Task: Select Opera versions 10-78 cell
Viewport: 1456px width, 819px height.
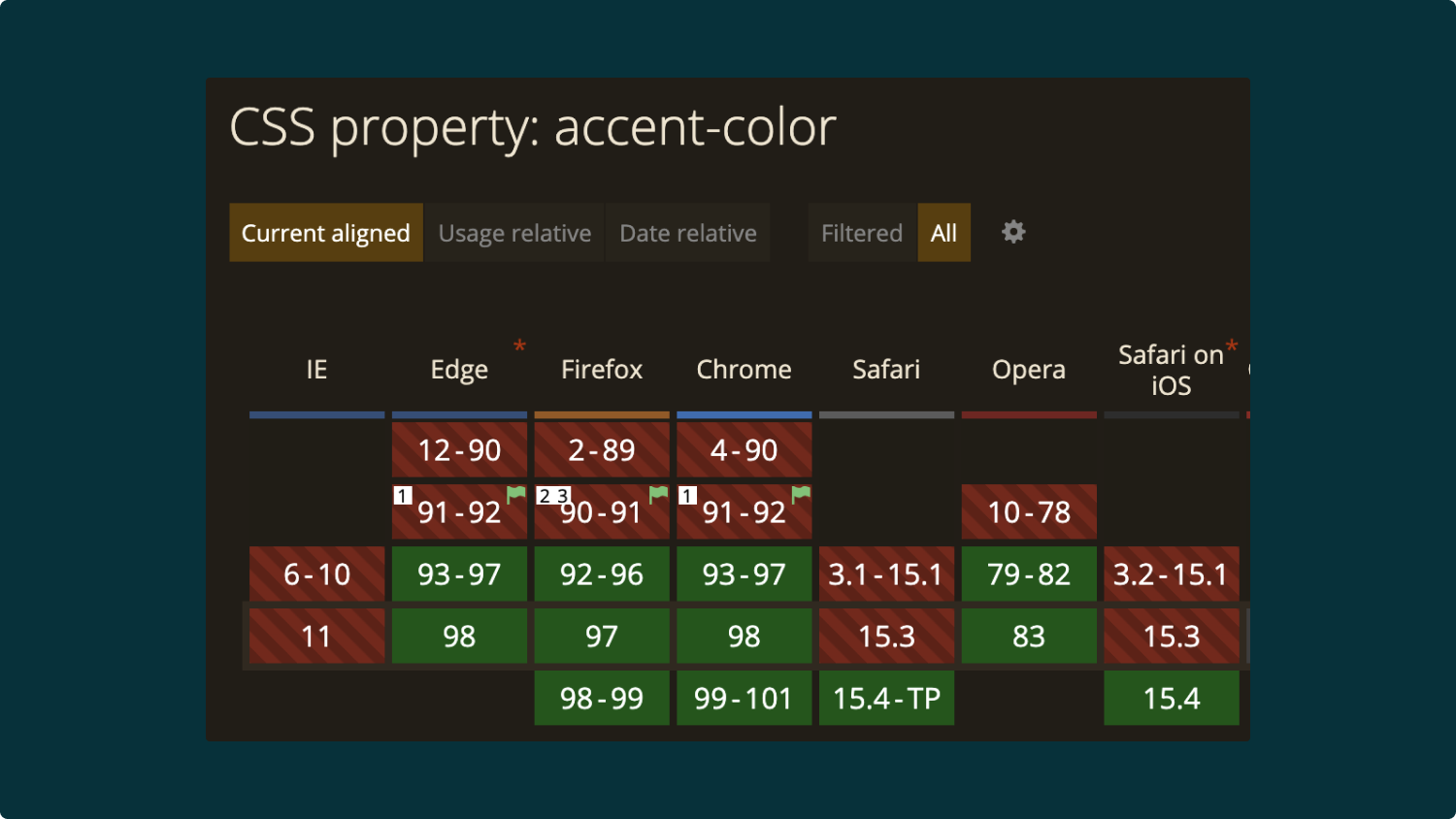Action: click(1029, 512)
